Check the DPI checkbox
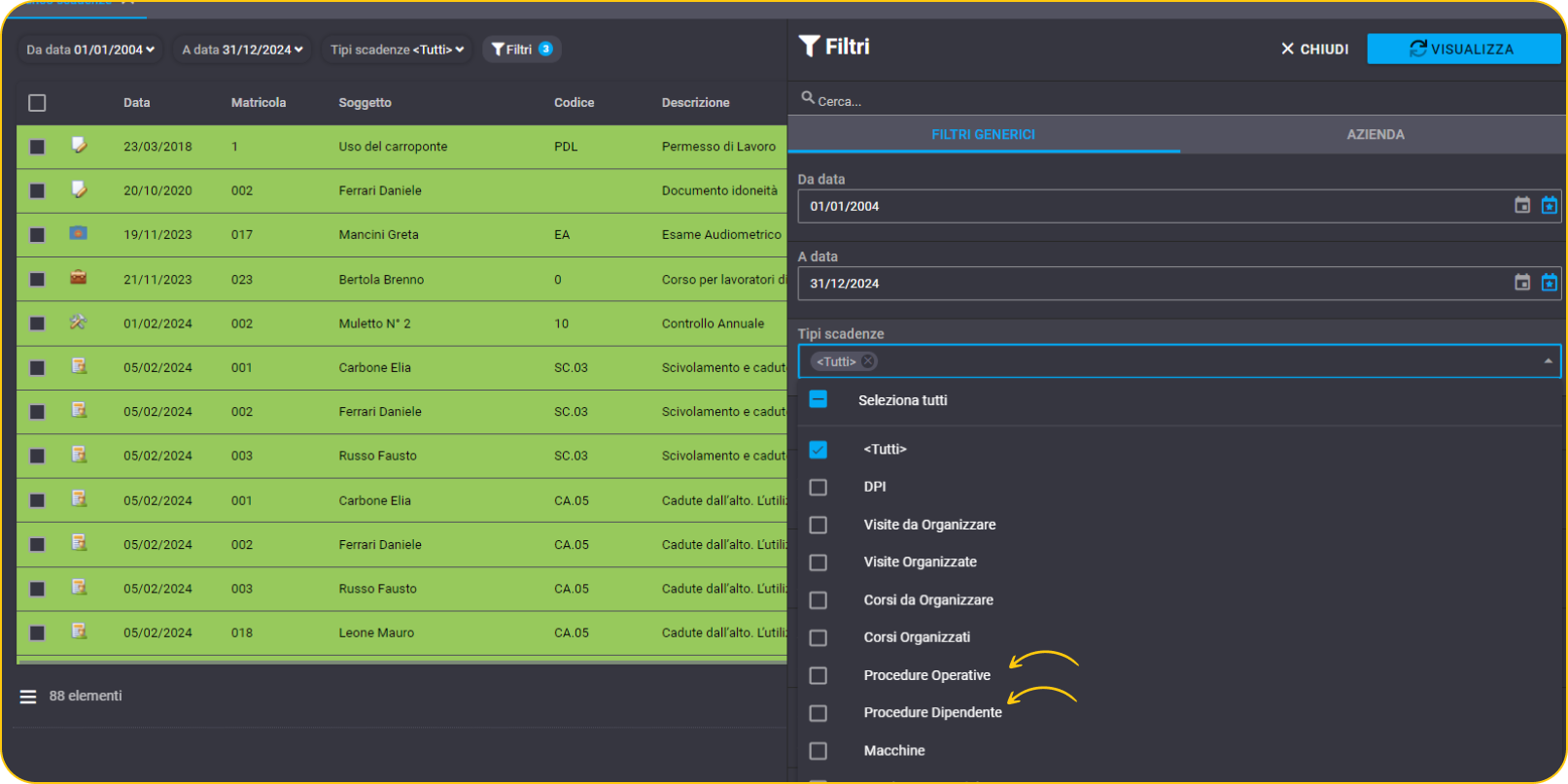Viewport: 1568px width, 784px height. click(819, 487)
